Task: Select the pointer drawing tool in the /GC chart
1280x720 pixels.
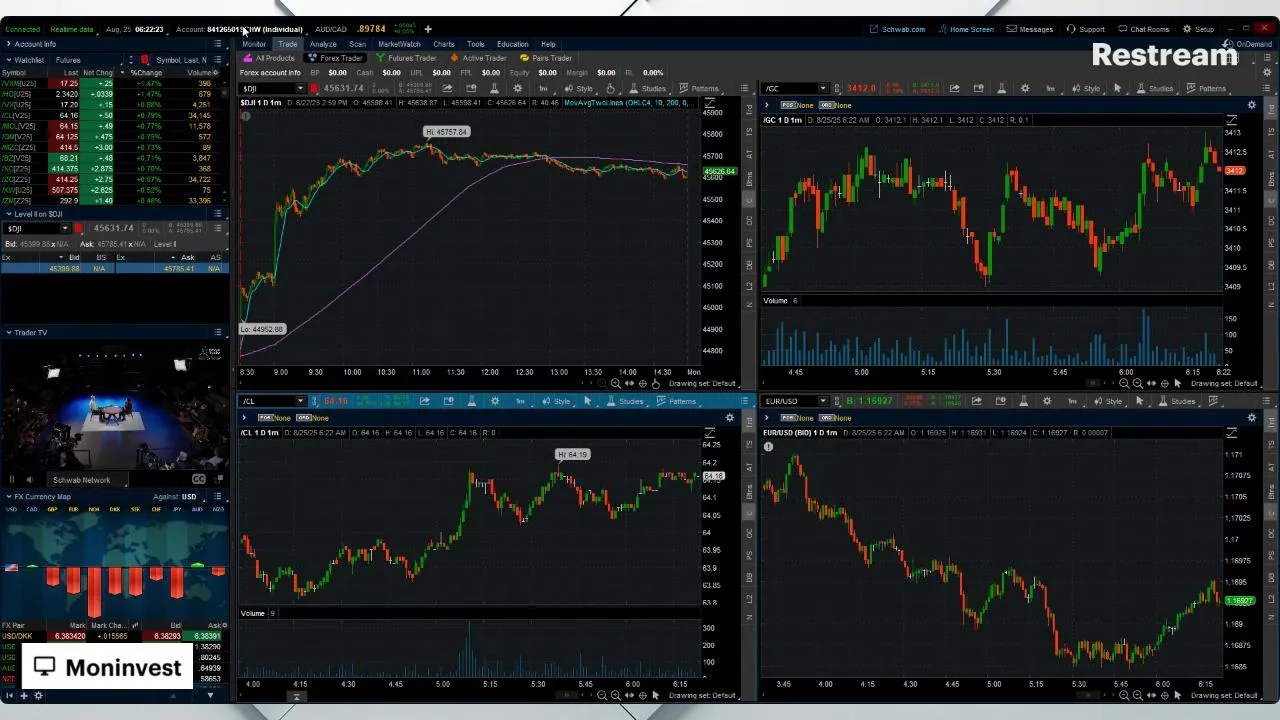Action: (x=1117, y=88)
